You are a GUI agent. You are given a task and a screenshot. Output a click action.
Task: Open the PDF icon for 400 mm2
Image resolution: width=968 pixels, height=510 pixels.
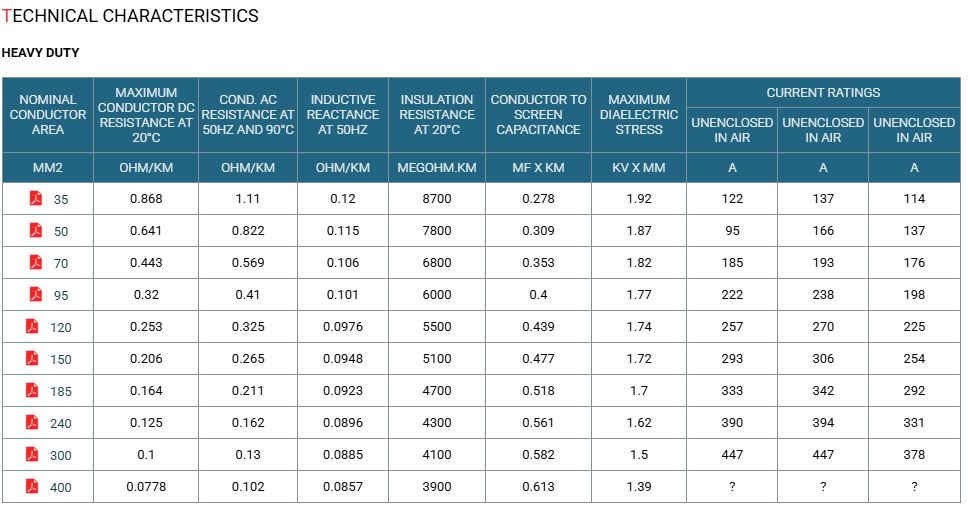tap(32, 487)
